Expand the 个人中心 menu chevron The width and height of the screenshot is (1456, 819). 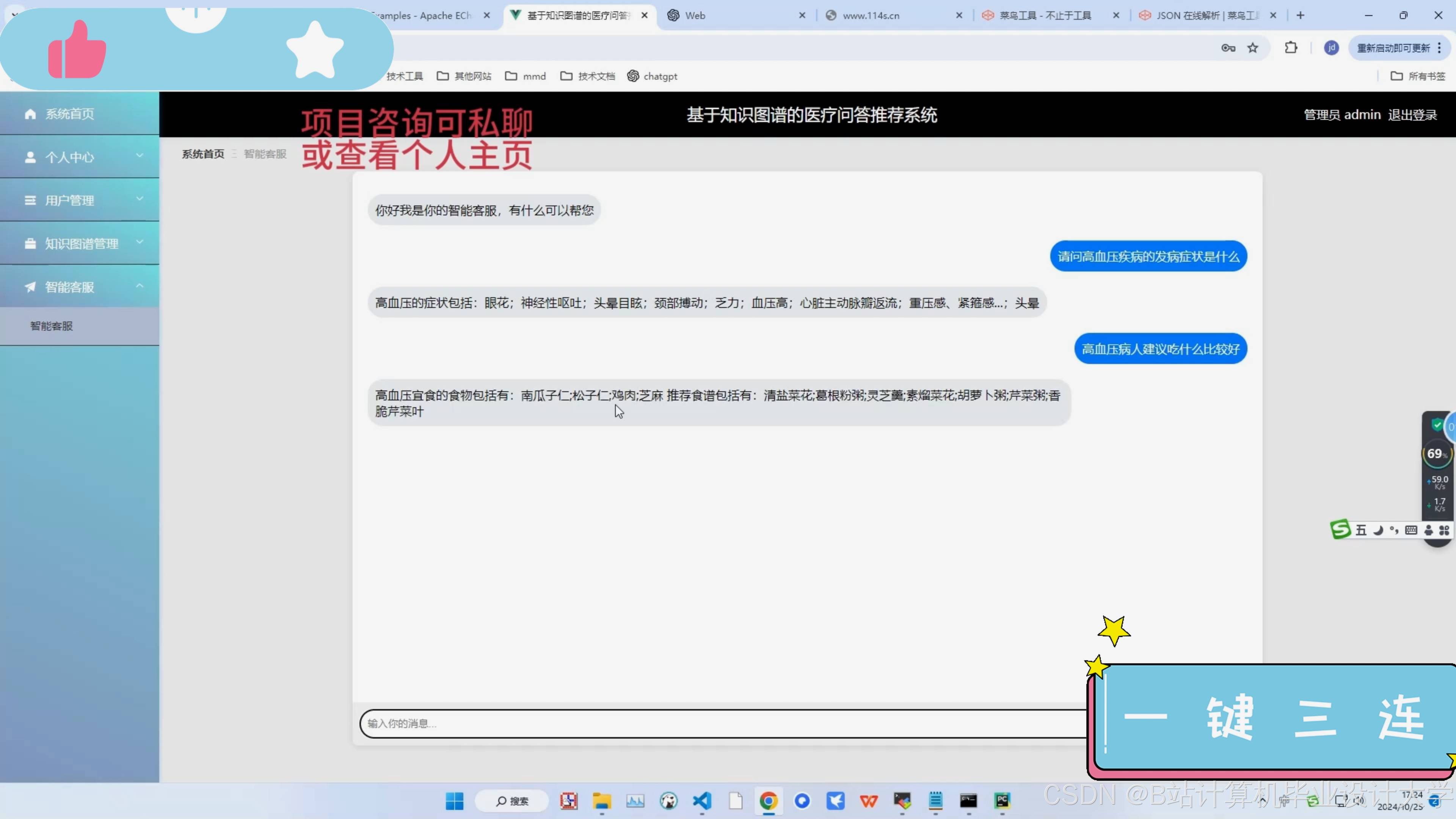140,155
